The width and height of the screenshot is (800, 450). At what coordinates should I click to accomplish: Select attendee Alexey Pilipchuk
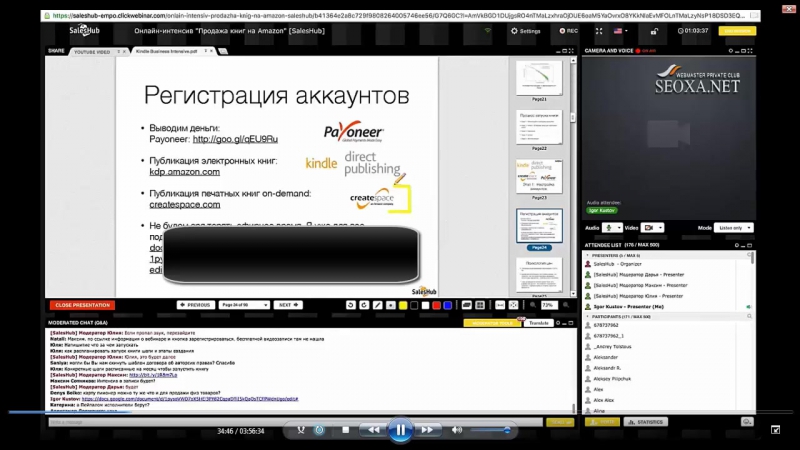point(612,379)
